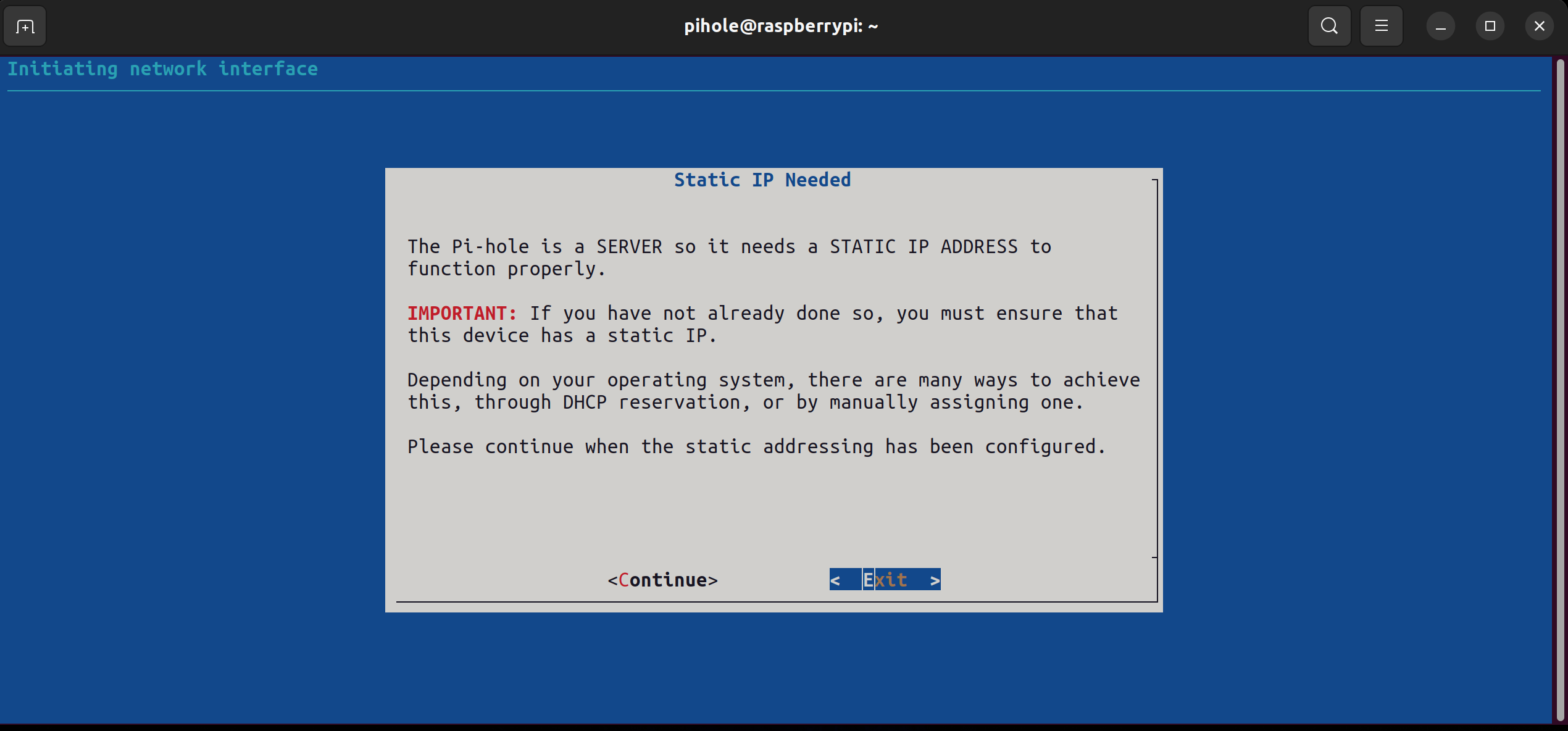This screenshot has height=731, width=1568.
Task: Click the Pi-hole is a SERVER sentence
Action: click(728, 247)
